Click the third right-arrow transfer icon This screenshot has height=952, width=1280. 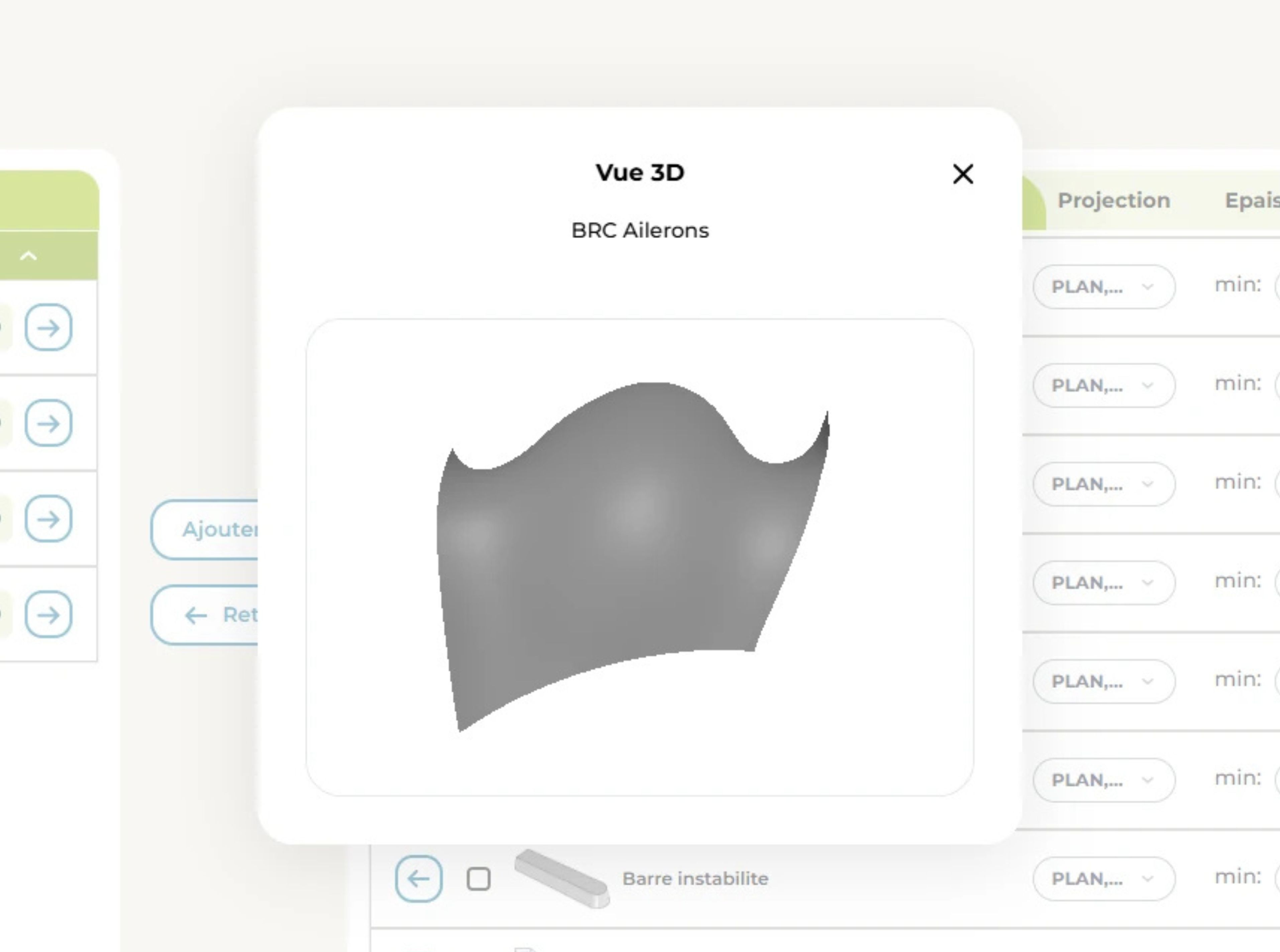48,519
